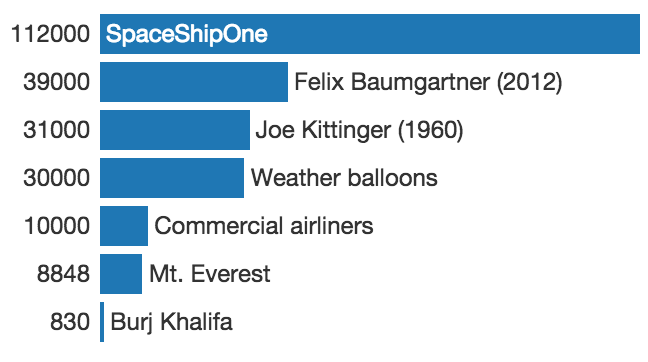Select the Burj Khalifa label
This screenshot has width=648, height=362.
coord(172,322)
